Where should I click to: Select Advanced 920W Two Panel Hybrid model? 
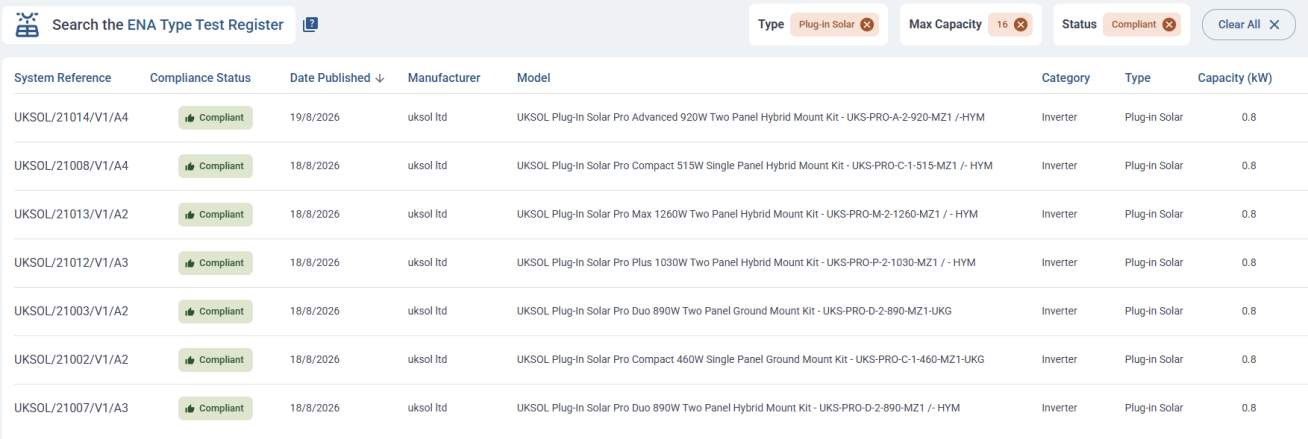(751, 118)
